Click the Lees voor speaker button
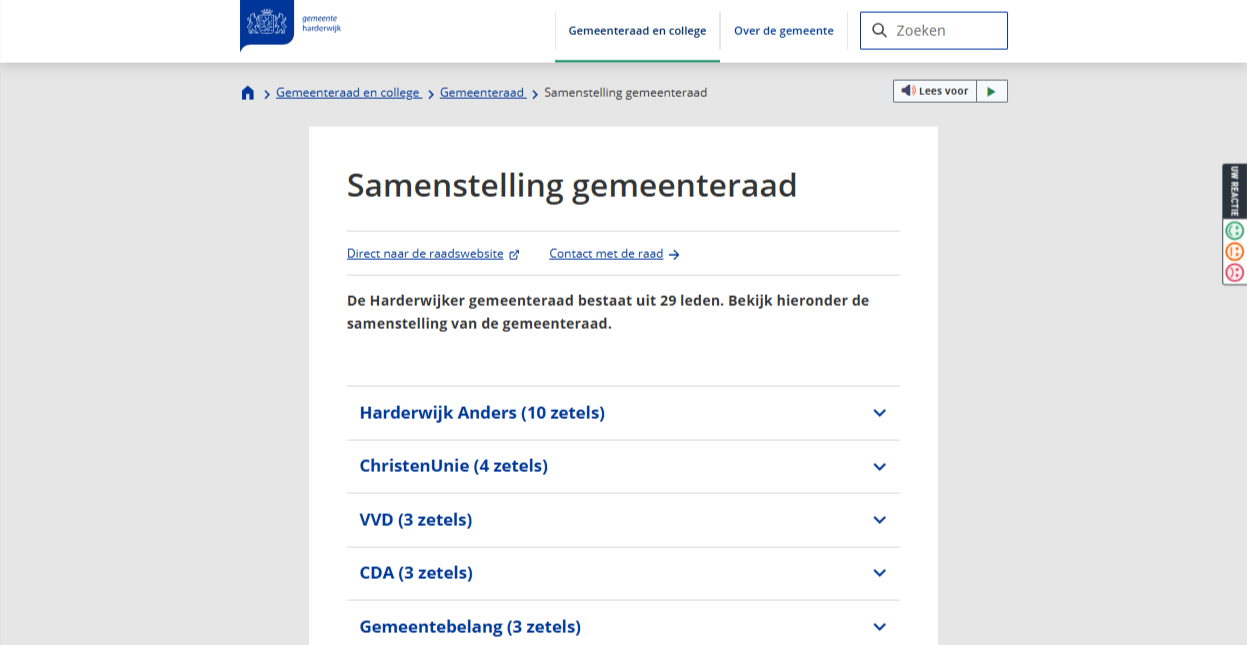This screenshot has height=645, width=1247. point(935,91)
